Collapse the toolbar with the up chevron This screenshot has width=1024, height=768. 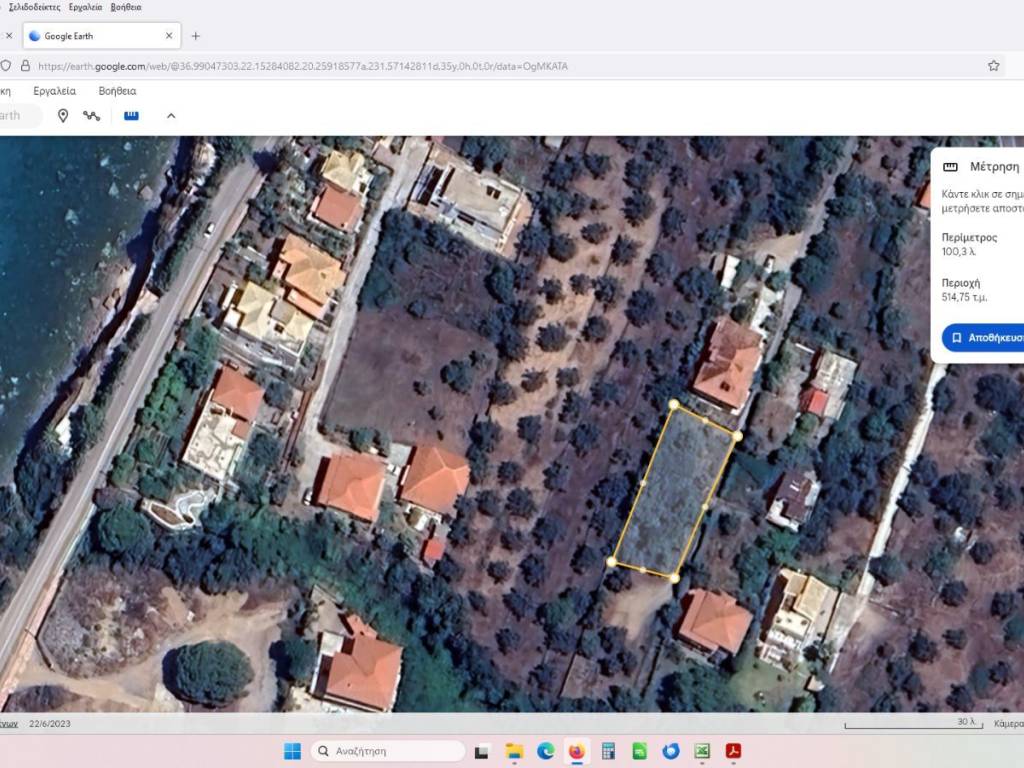click(171, 116)
